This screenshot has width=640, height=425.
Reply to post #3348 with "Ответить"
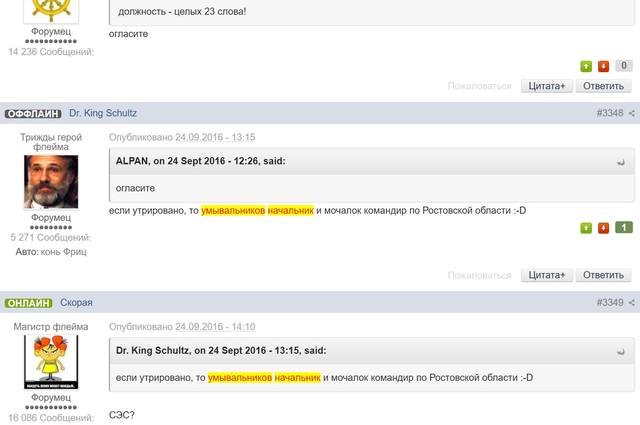604,275
